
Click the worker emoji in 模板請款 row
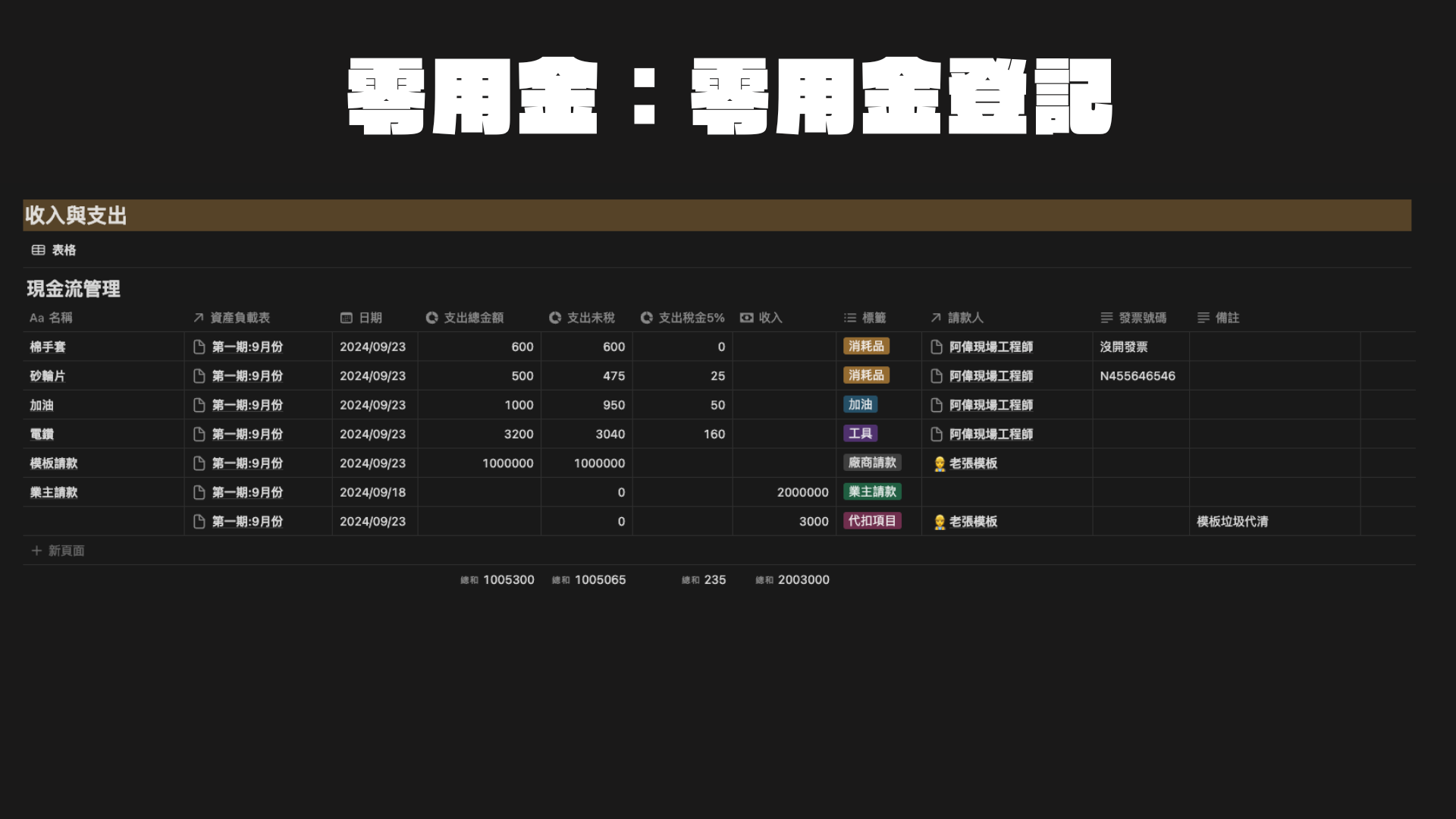940,463
